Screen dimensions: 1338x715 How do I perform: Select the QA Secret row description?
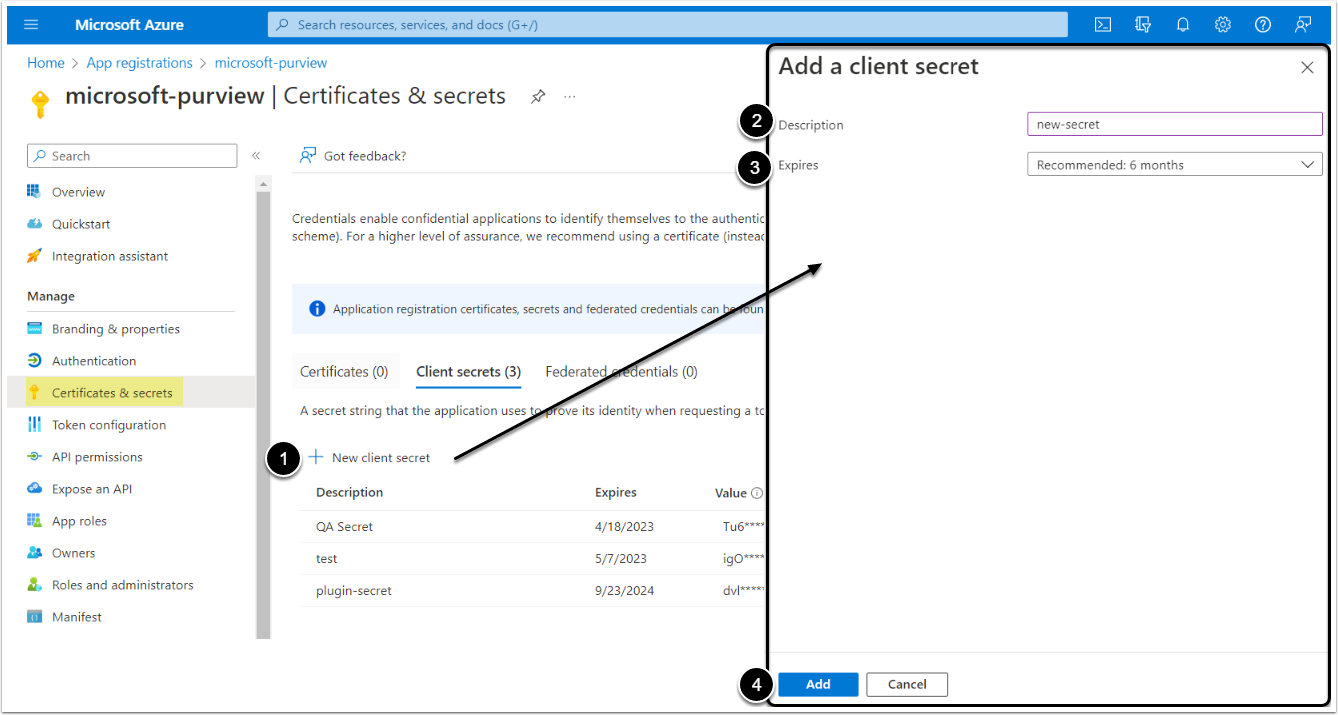click(345, 526)
